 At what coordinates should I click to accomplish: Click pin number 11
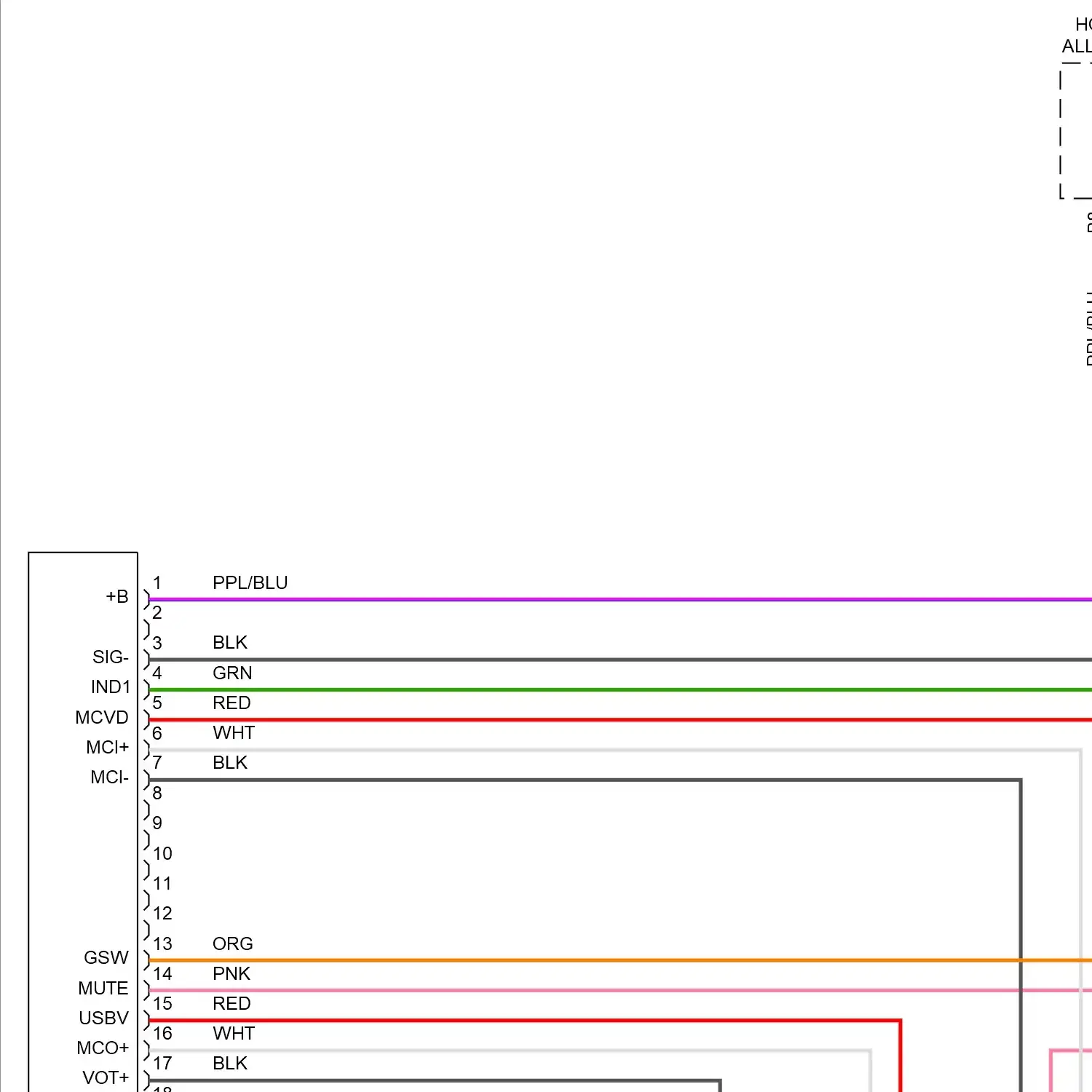pyautogui.click(x=162, y=884)
